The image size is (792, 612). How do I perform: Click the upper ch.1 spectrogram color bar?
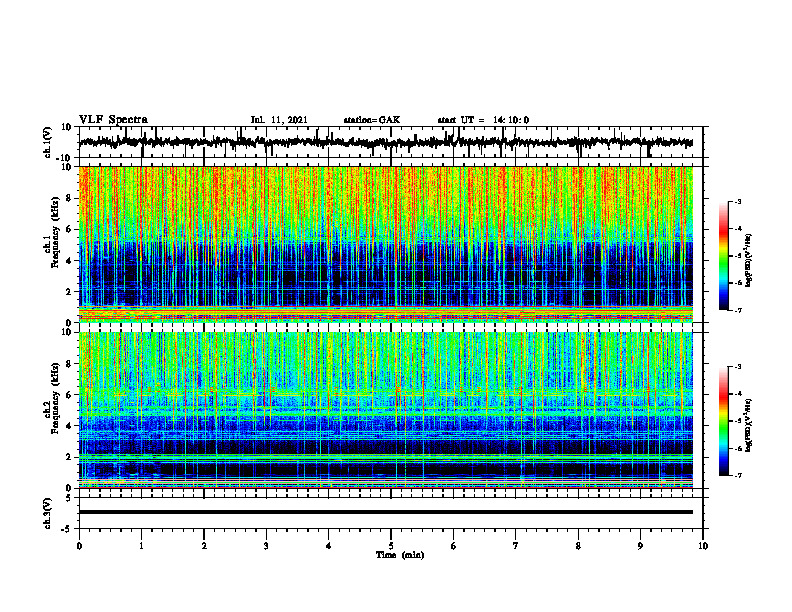tap(723, 256)
